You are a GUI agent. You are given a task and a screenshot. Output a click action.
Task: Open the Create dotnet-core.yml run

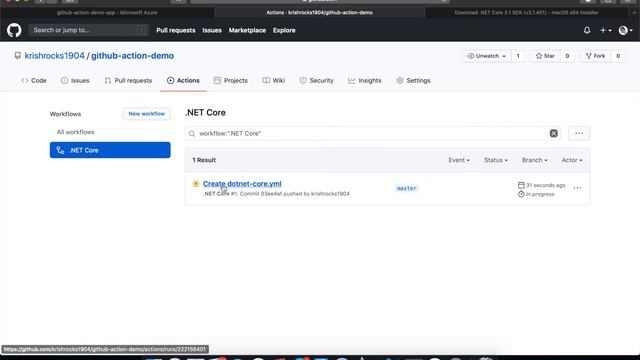(x=242, y=184)
